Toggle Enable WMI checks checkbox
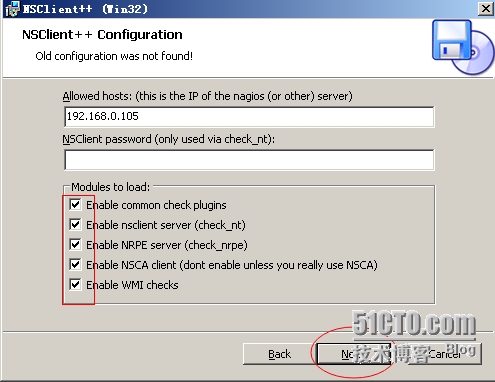This screenshot has width=495, height=382. pyautogui.click(x=75, y=285)
